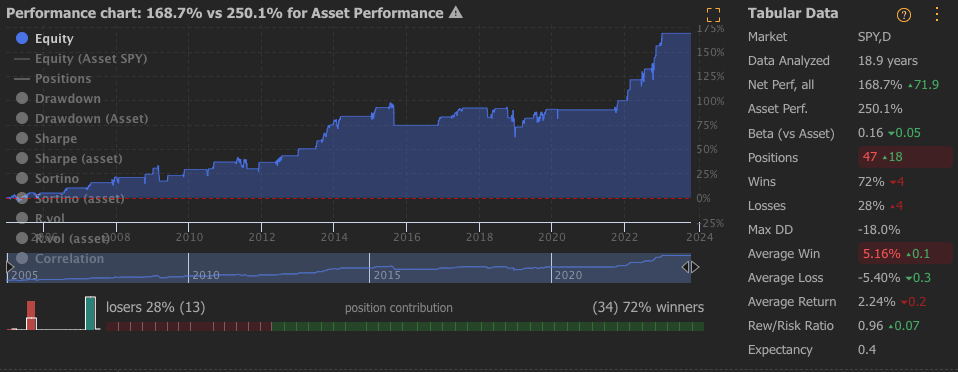Click the 2010 marker in range navigator

pos(206,275)
